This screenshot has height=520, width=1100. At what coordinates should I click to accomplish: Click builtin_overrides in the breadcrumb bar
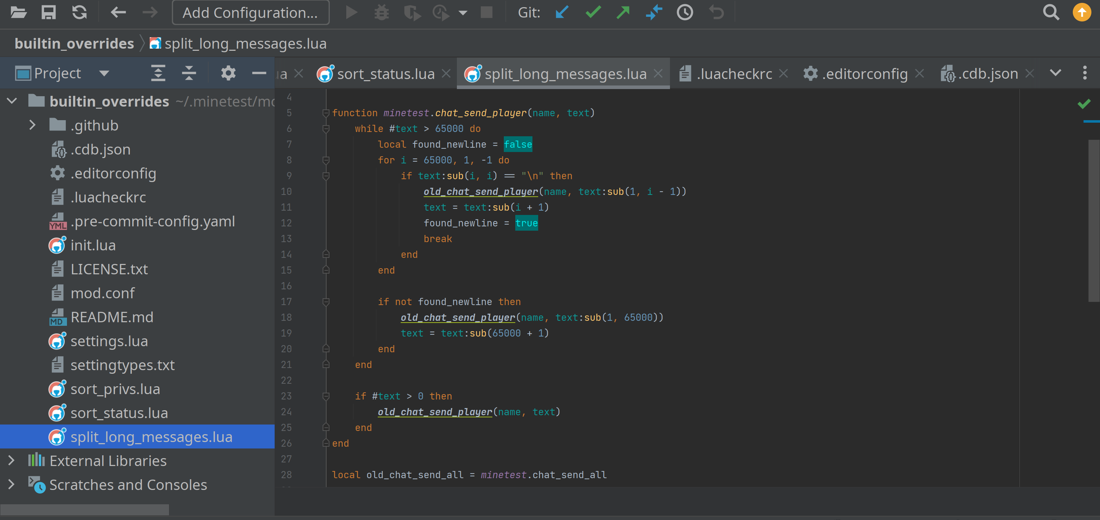coord(74,44)
